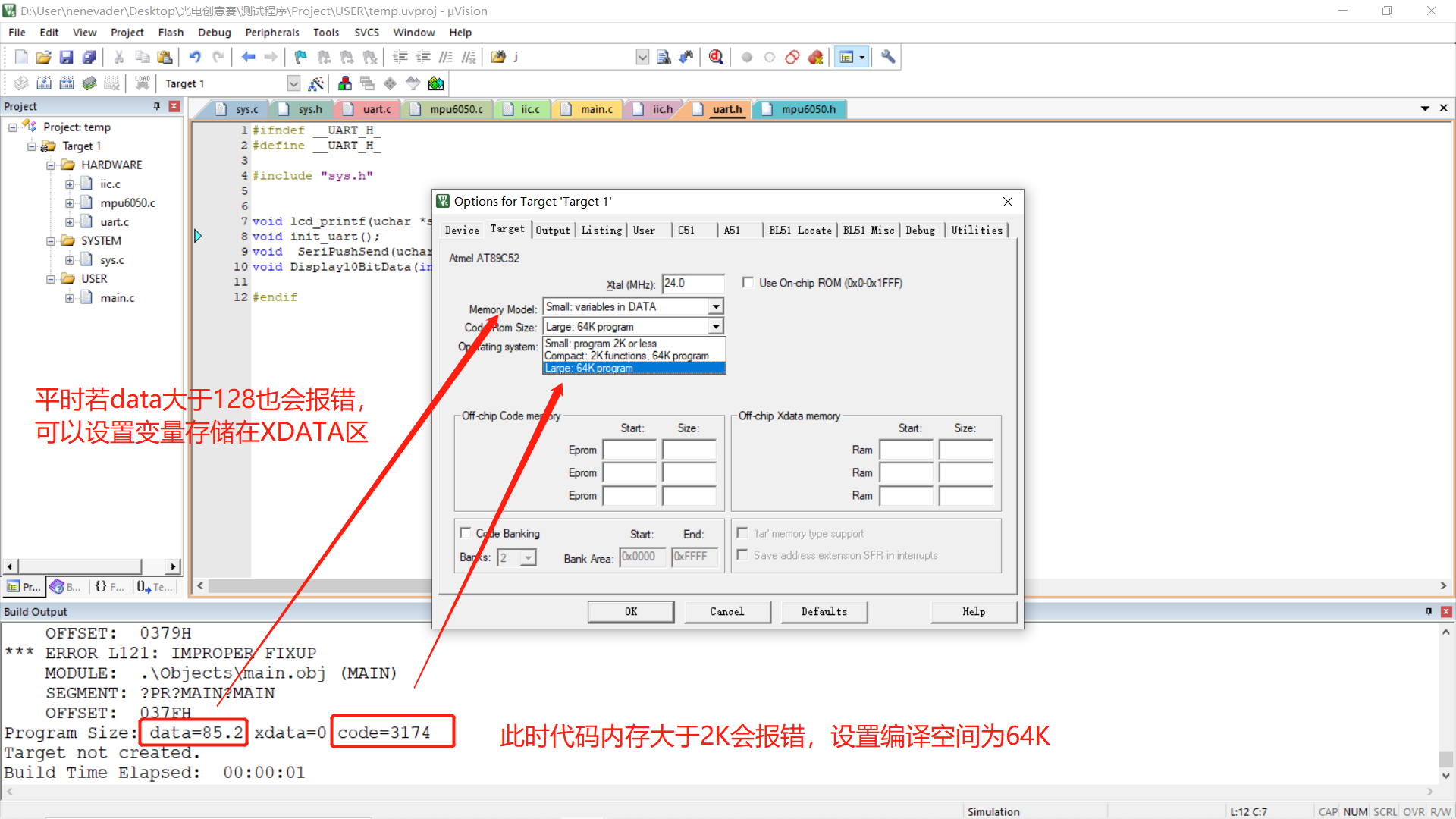
Task: Click the Cancel button in options dialog
Action: click(727, 611)
